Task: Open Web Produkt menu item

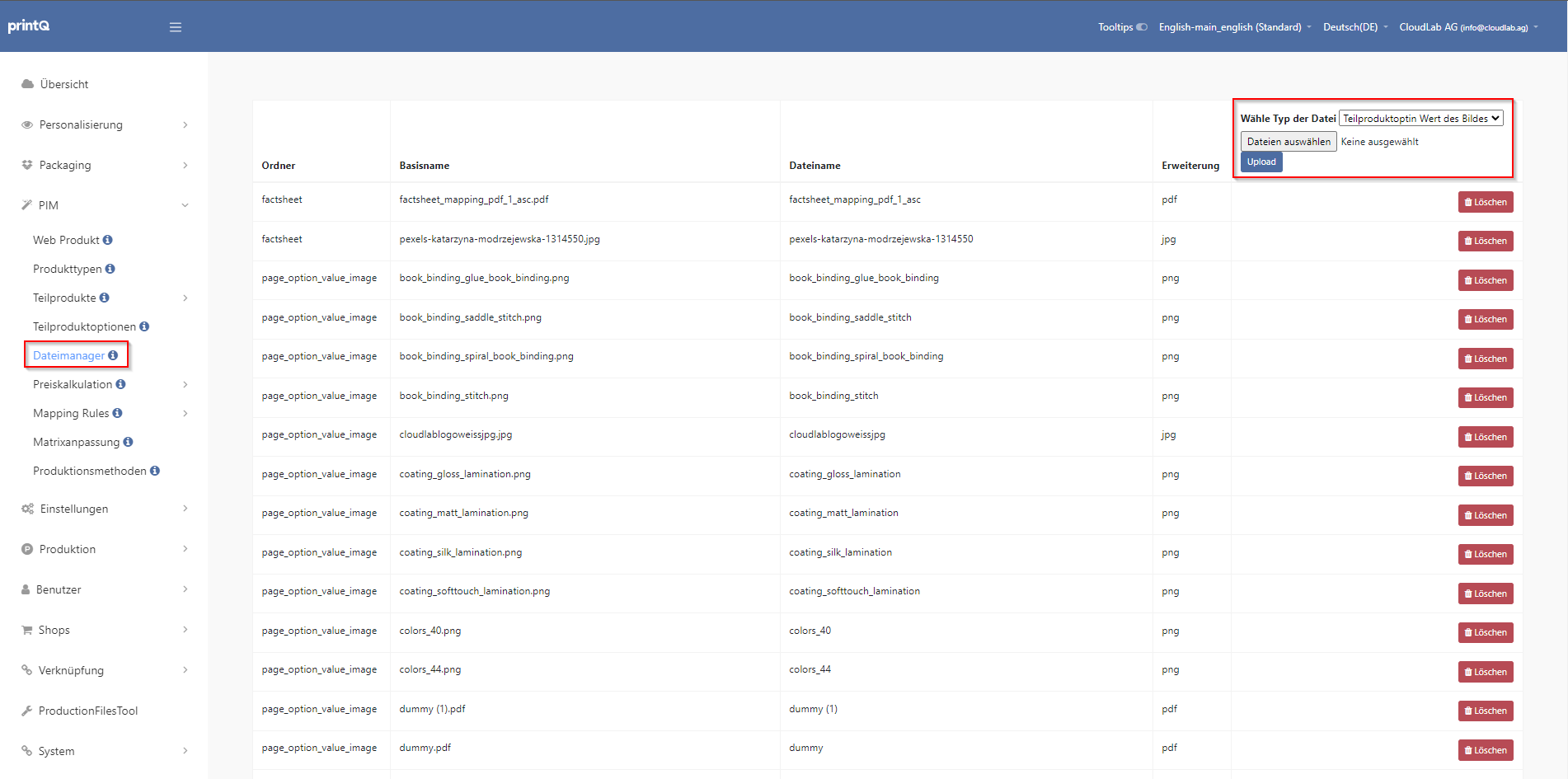Action: 66,240
